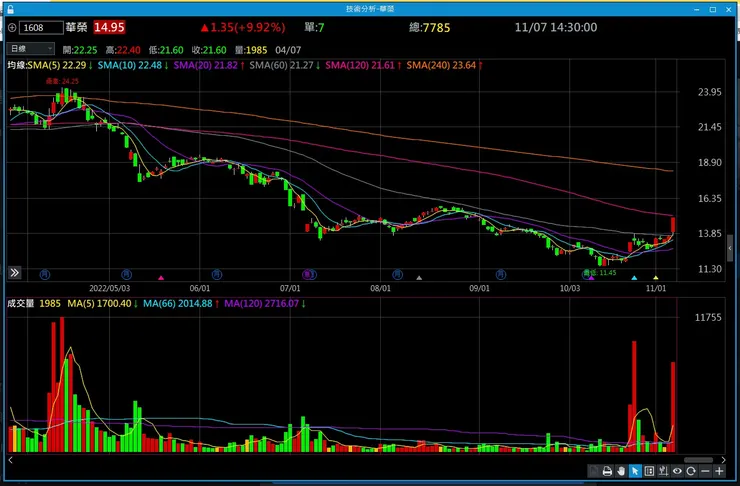Screen dimensions: 740x486
Task: Click the circled plus icon beside 1608
Action: pos(12,28)
